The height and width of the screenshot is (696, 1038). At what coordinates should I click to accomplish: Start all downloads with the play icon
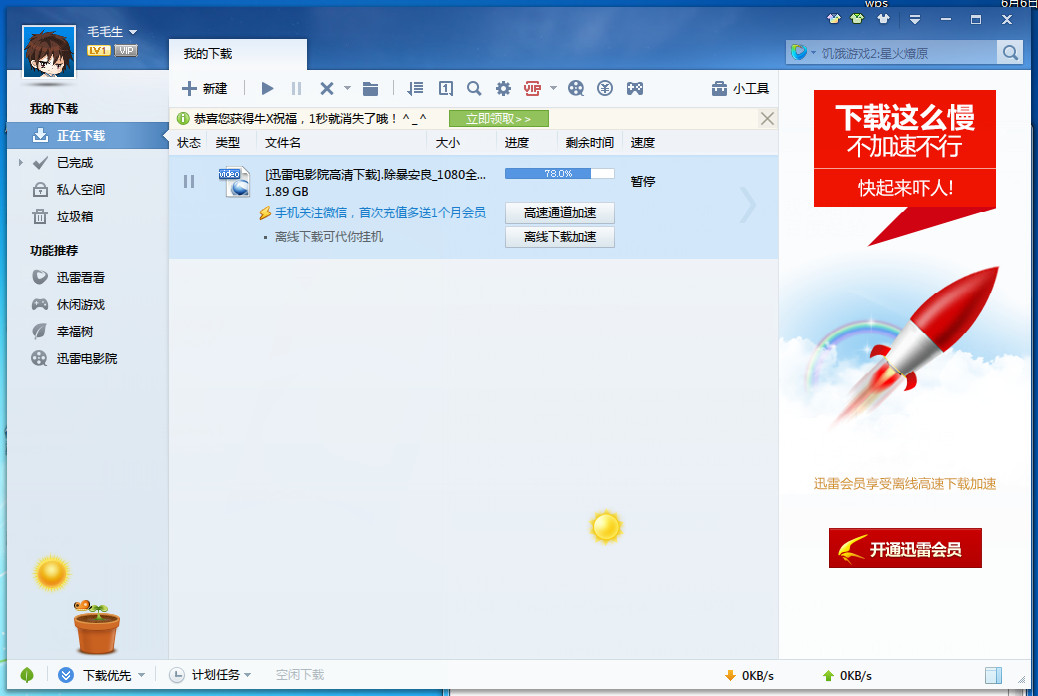[x=267, y=88]
